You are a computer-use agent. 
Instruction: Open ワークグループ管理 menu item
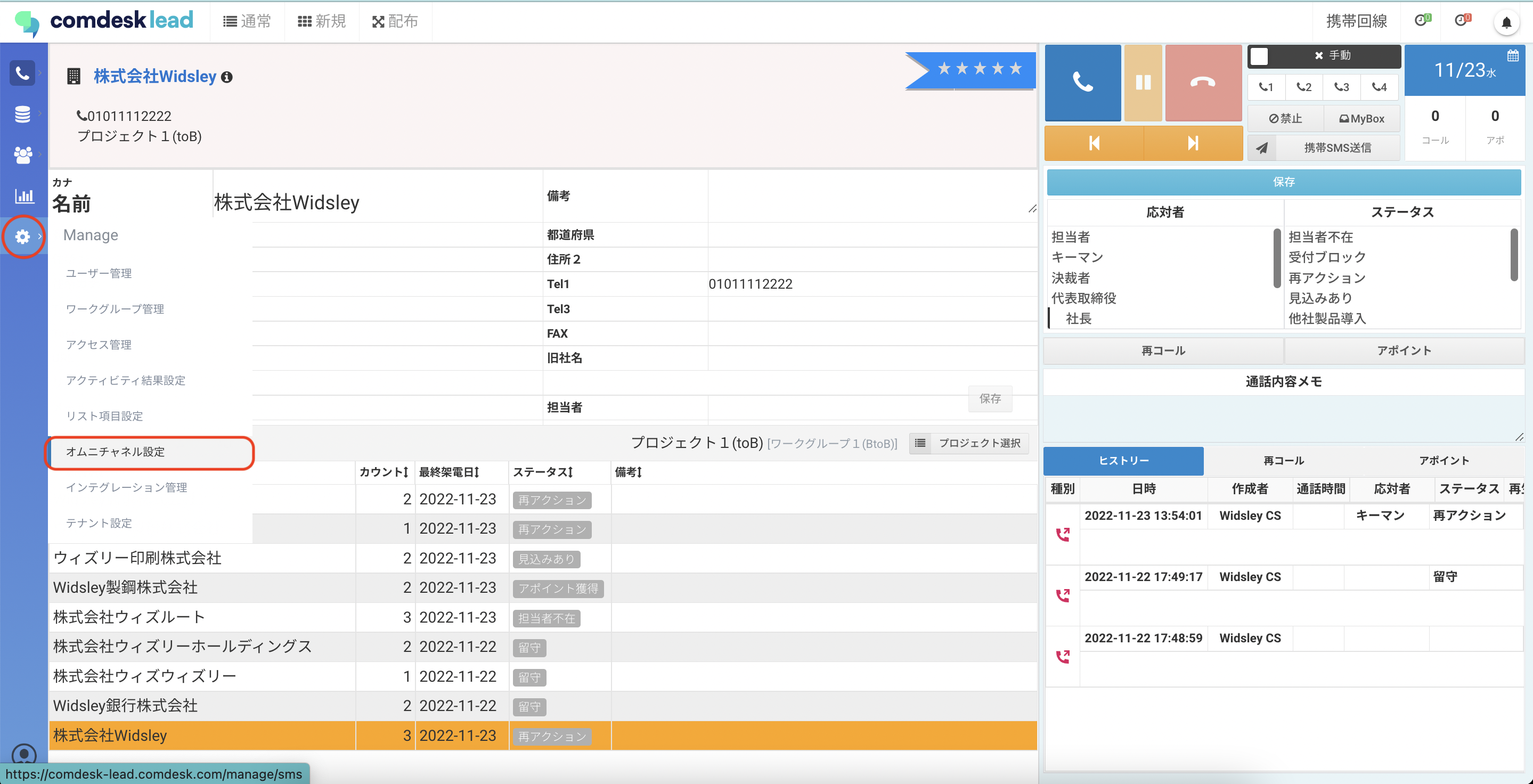(115, 309)
